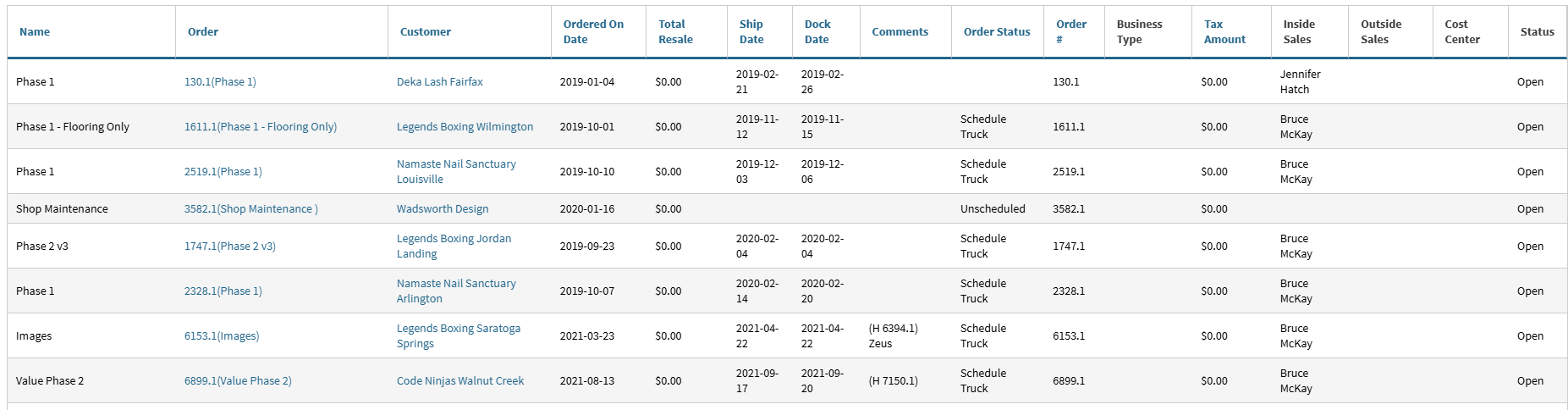The image size is (1568, 410).
Task: Sort by Tax Amount column header
Action: pos(1224,32)
